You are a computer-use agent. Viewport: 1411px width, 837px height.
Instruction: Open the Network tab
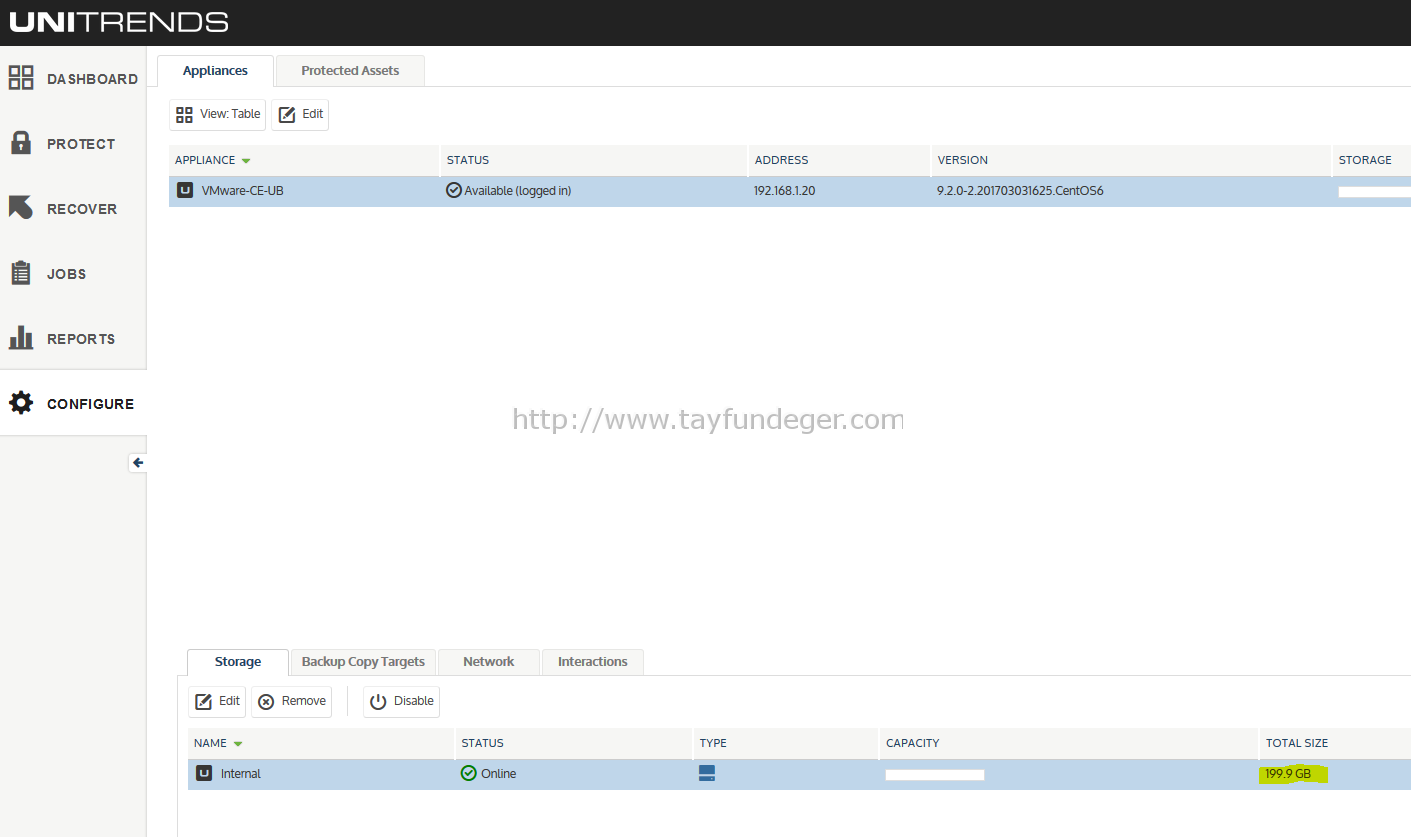489,662
